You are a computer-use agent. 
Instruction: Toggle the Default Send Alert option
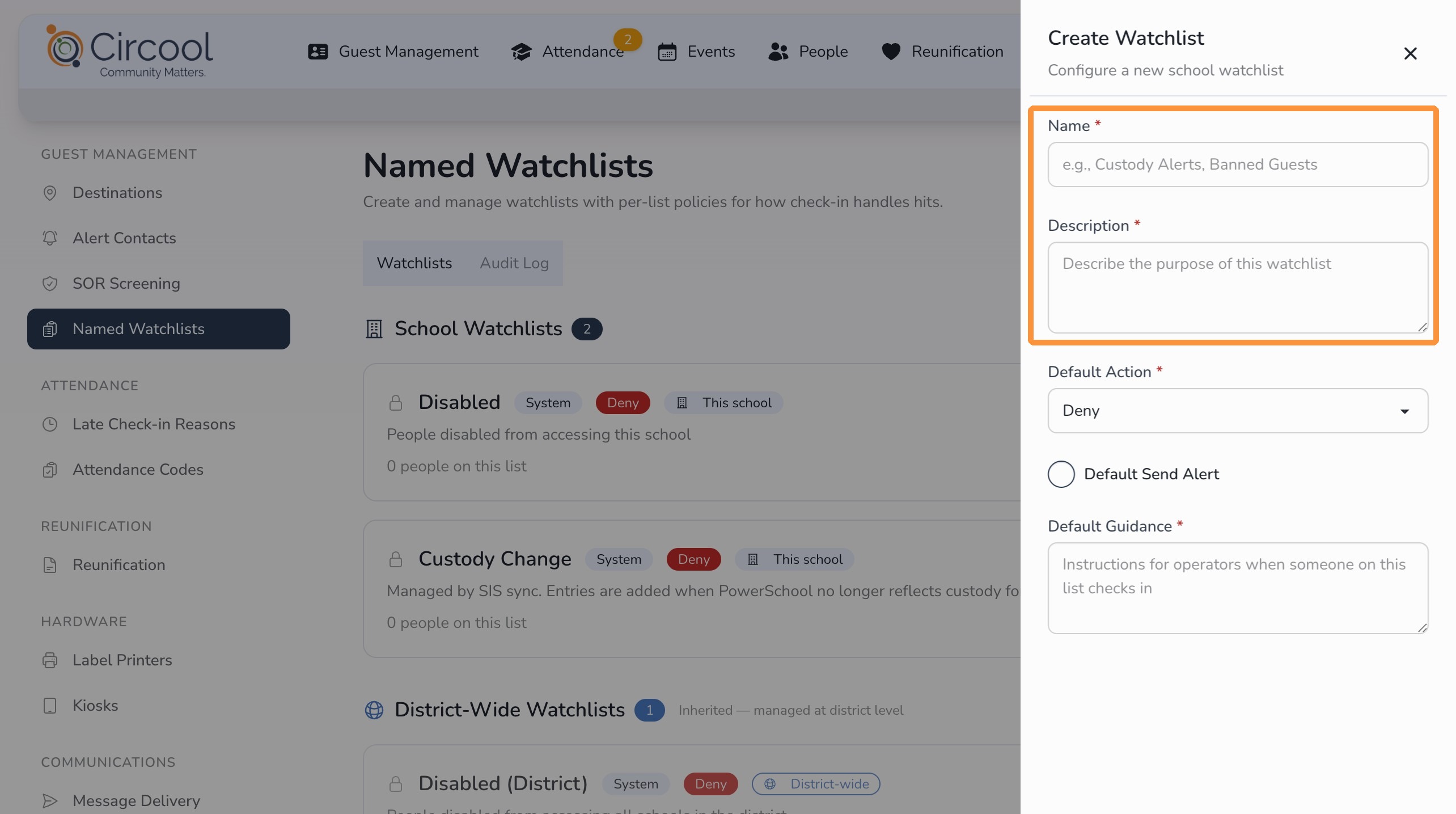(1061, 474)
